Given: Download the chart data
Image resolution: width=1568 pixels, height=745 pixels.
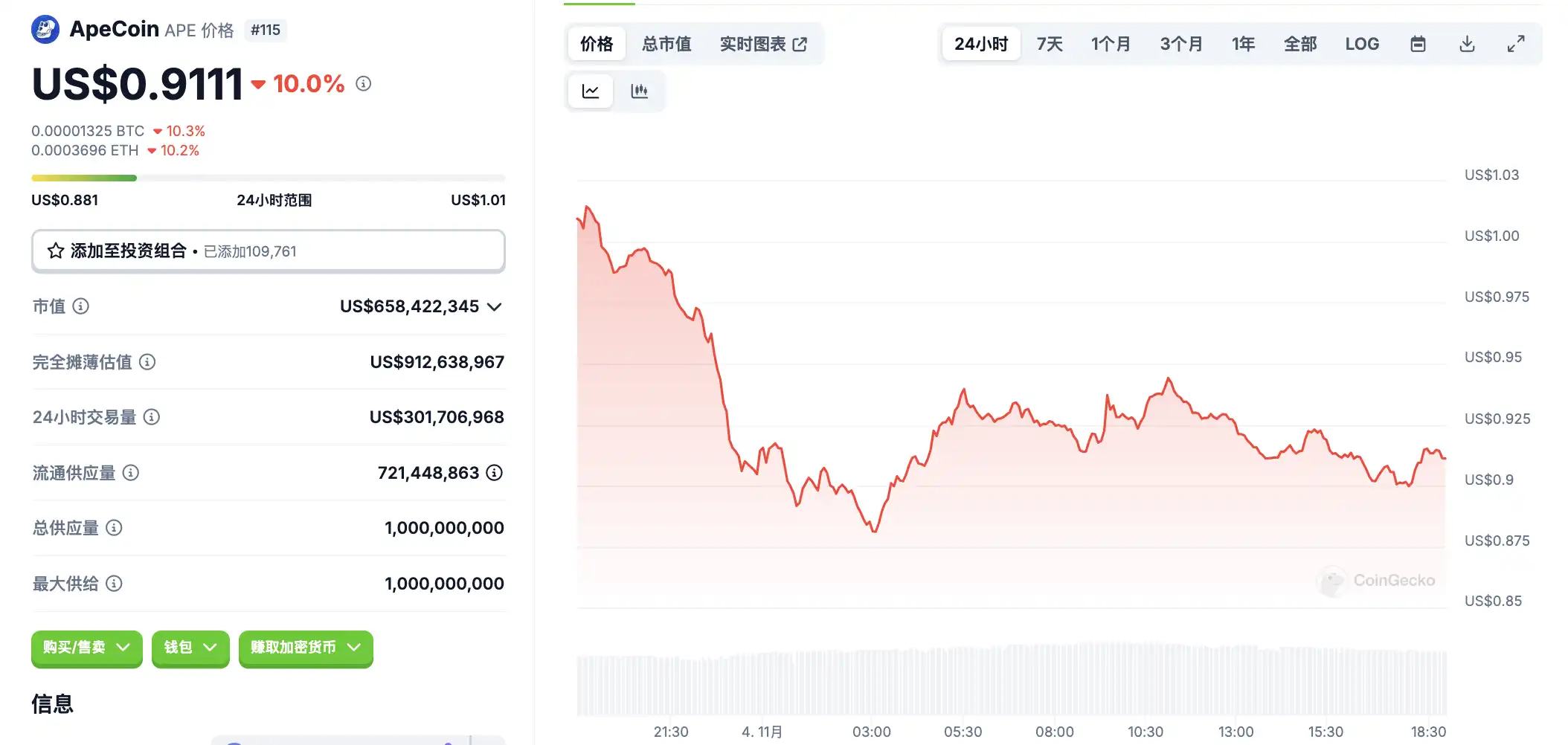Looking at the screenshot, I should (x=1467, y=44).
